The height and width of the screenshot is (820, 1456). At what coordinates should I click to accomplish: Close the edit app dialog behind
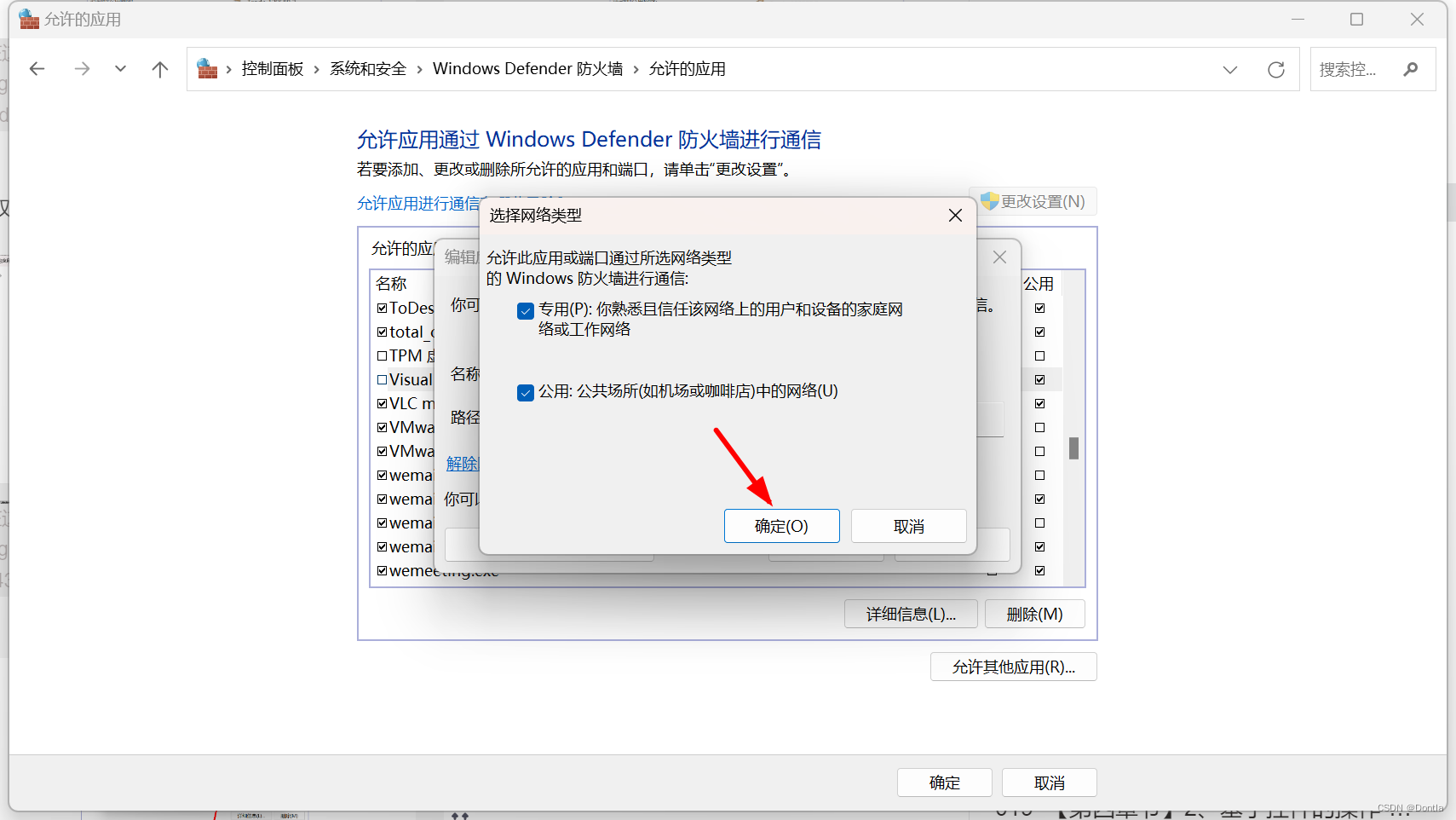click(999, 257)
